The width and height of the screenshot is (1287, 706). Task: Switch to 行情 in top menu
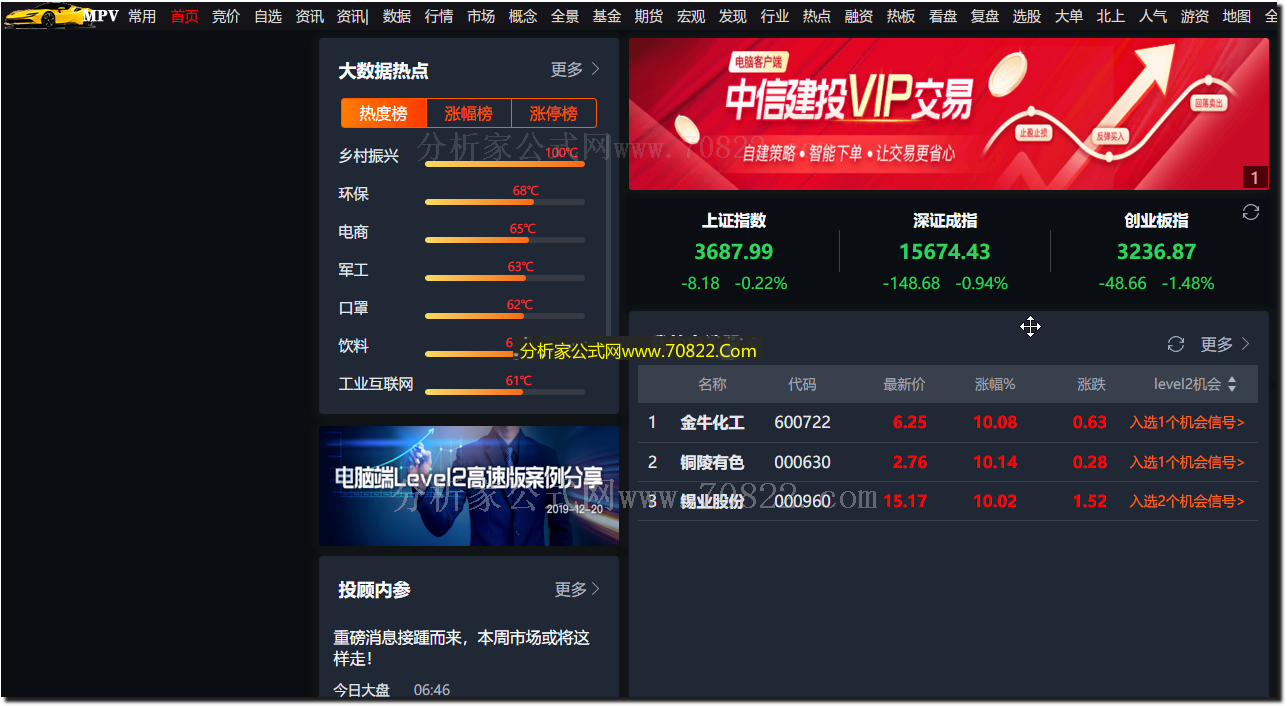439,16
